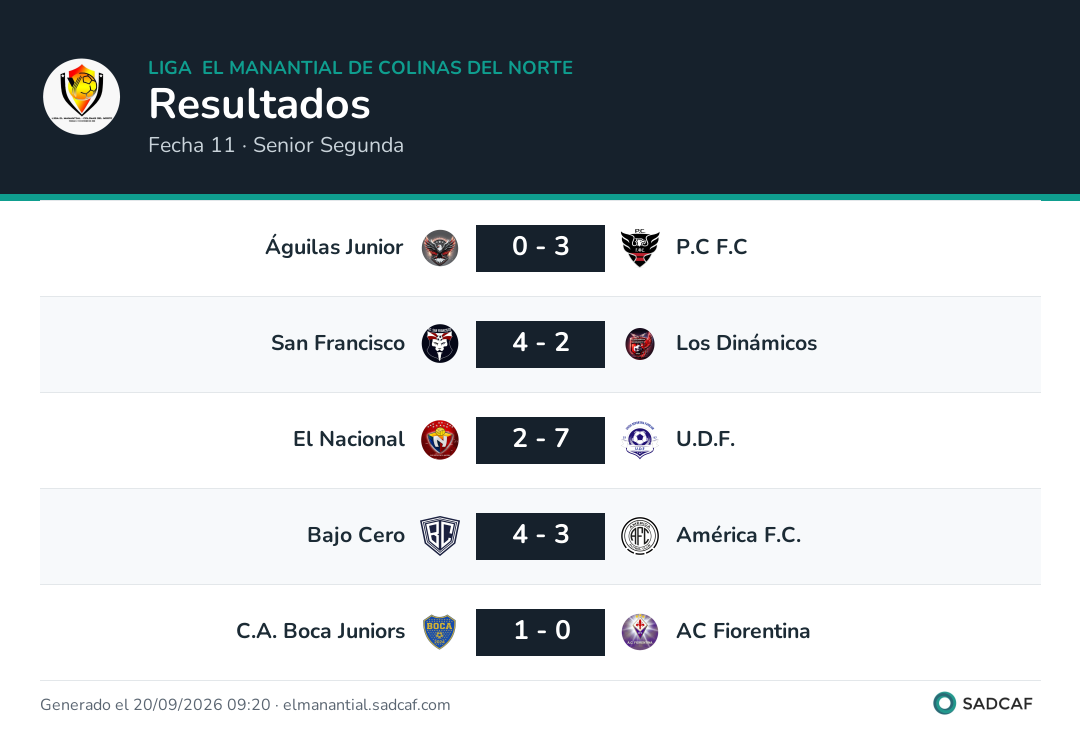Click the Bajo Cero shield logo
Image resolution: width=1080 pixels, height=756 pixels.
tap(440, 536)
